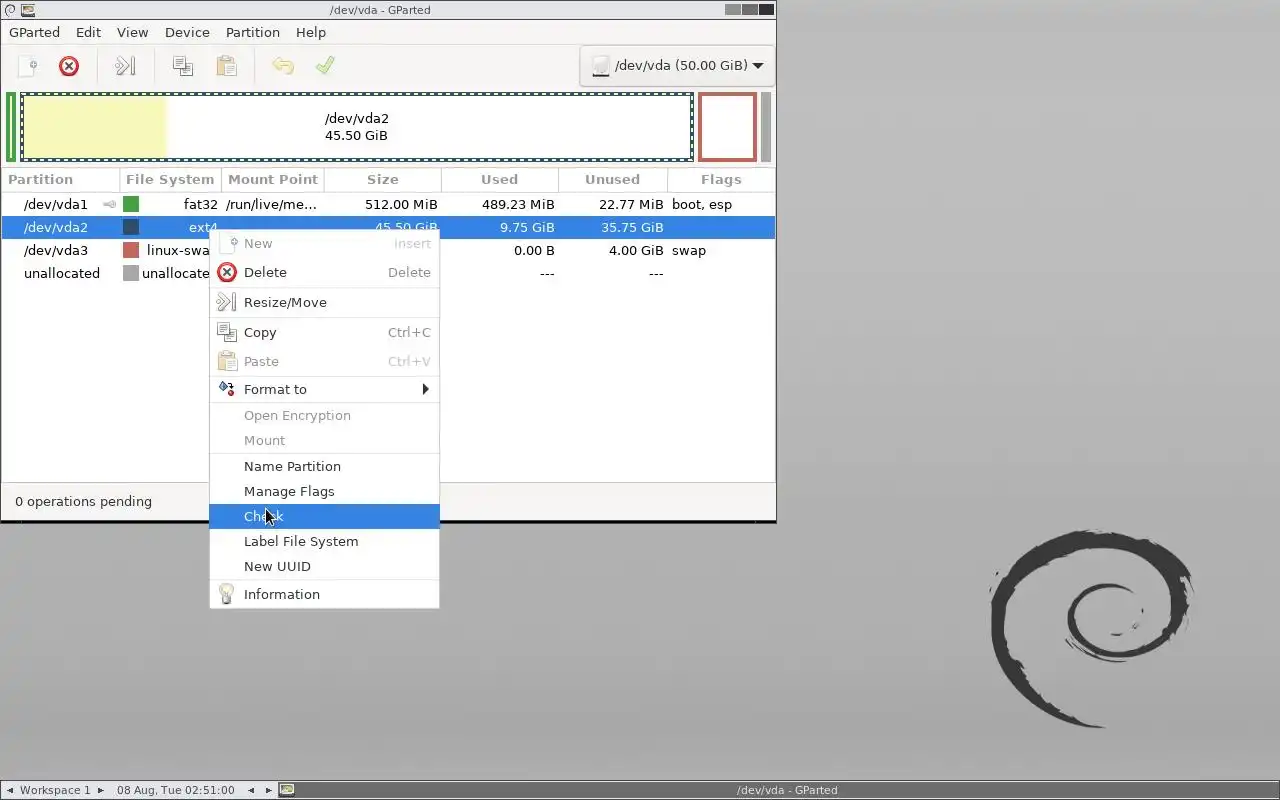Choose Copy in the context menu
Screen dimensions: 1280x800
pyautogui.click(x=324, y=332)
